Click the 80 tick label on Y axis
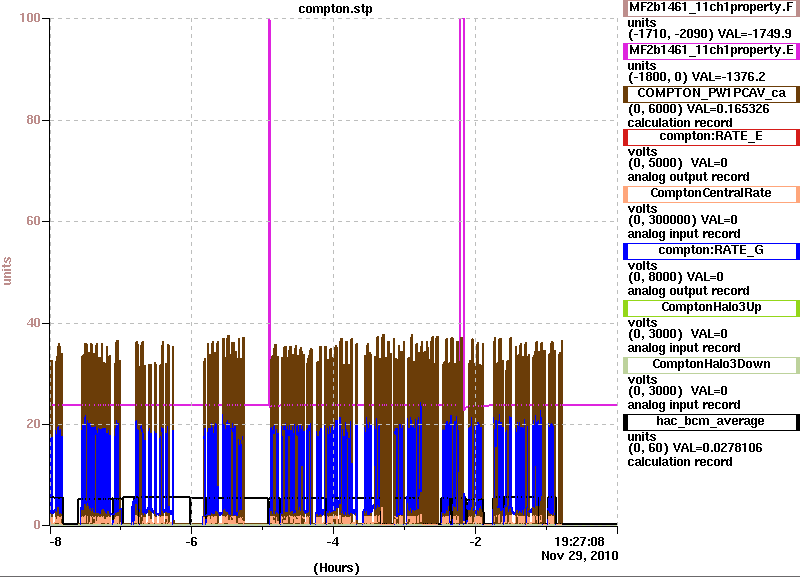The image size is (800, 577). click(33, 120)
